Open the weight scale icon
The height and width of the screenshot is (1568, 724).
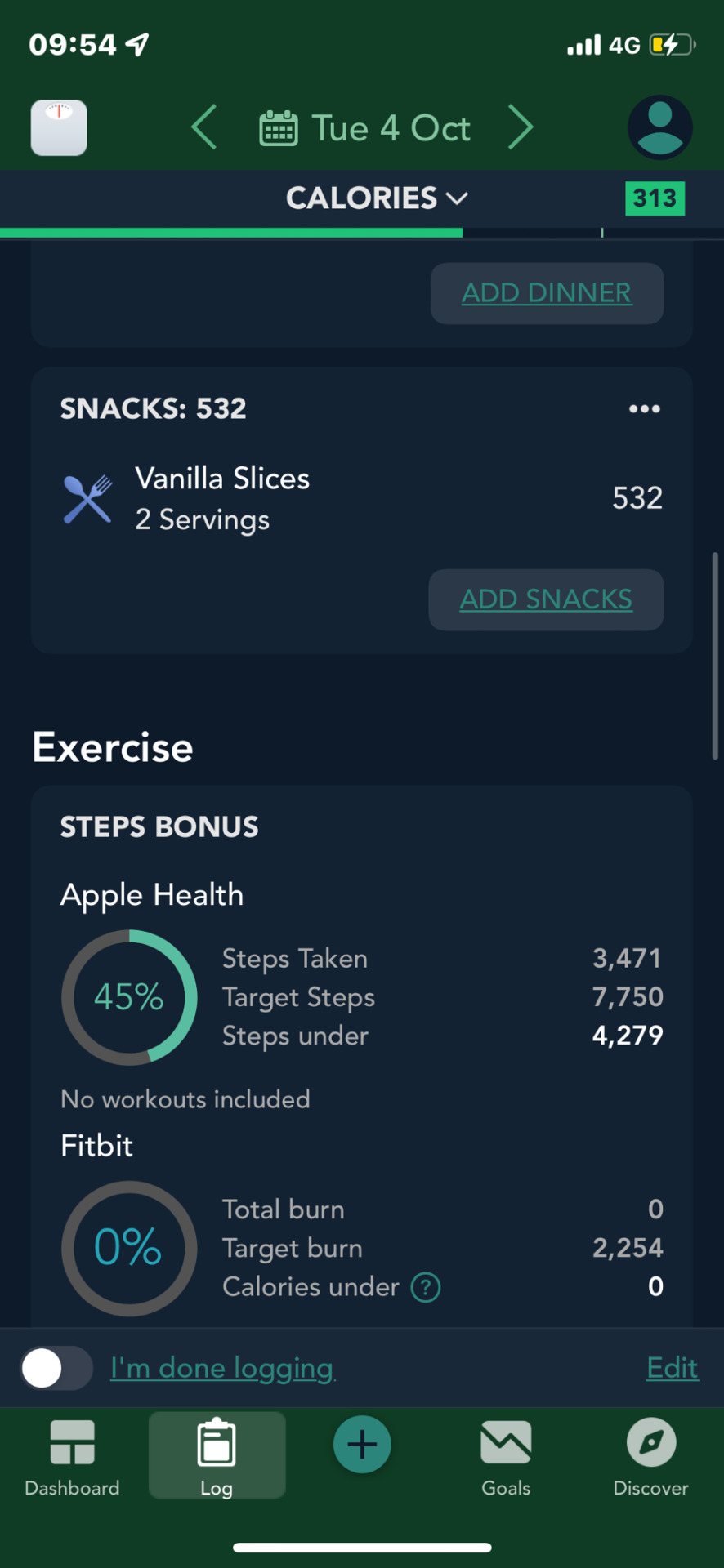pyautogui.click(x=59, y=127)
